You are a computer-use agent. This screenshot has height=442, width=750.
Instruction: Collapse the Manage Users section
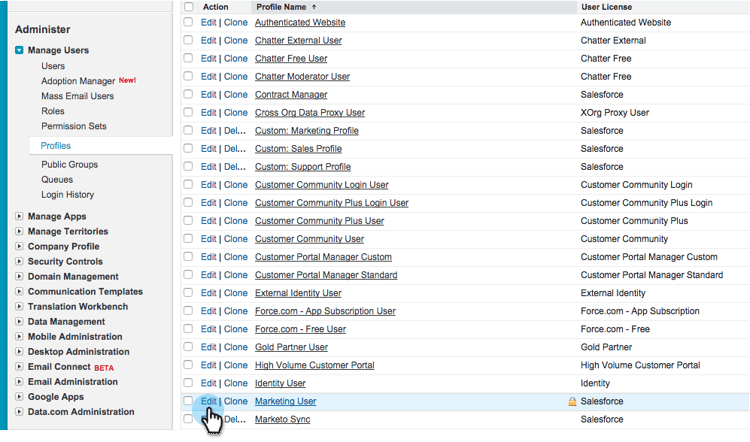[19, 50]
